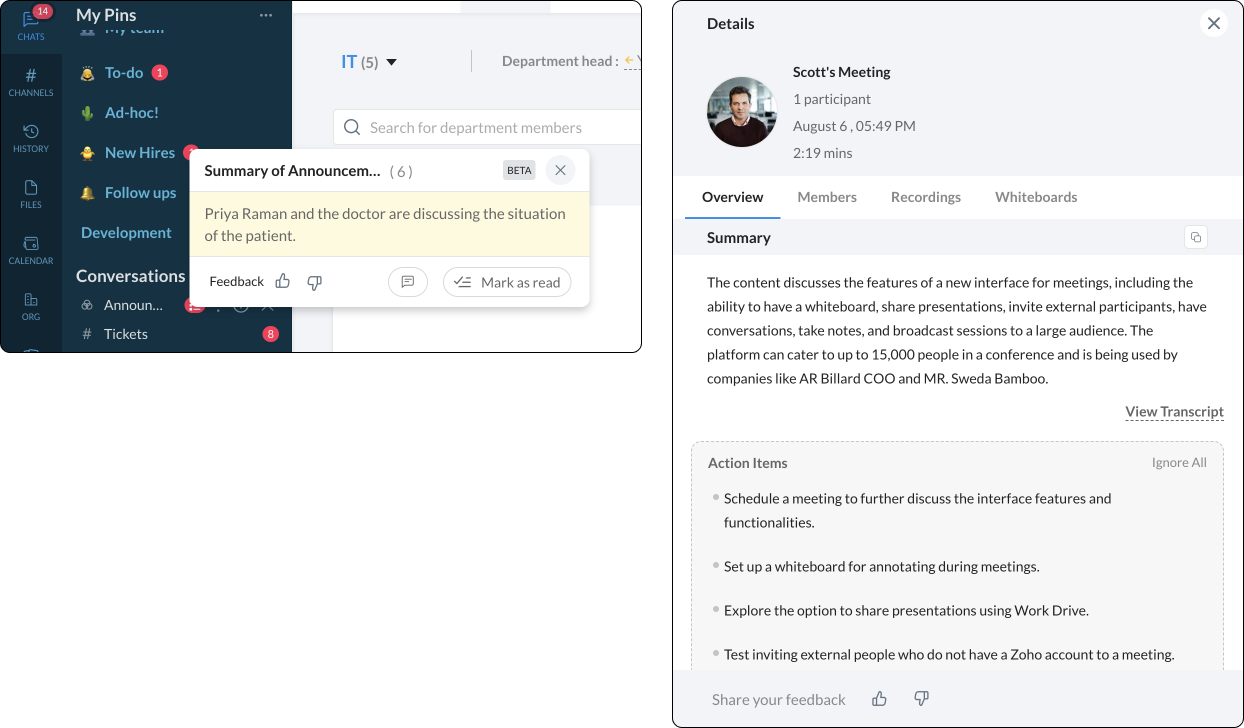Open the Recordings tab

925,197
